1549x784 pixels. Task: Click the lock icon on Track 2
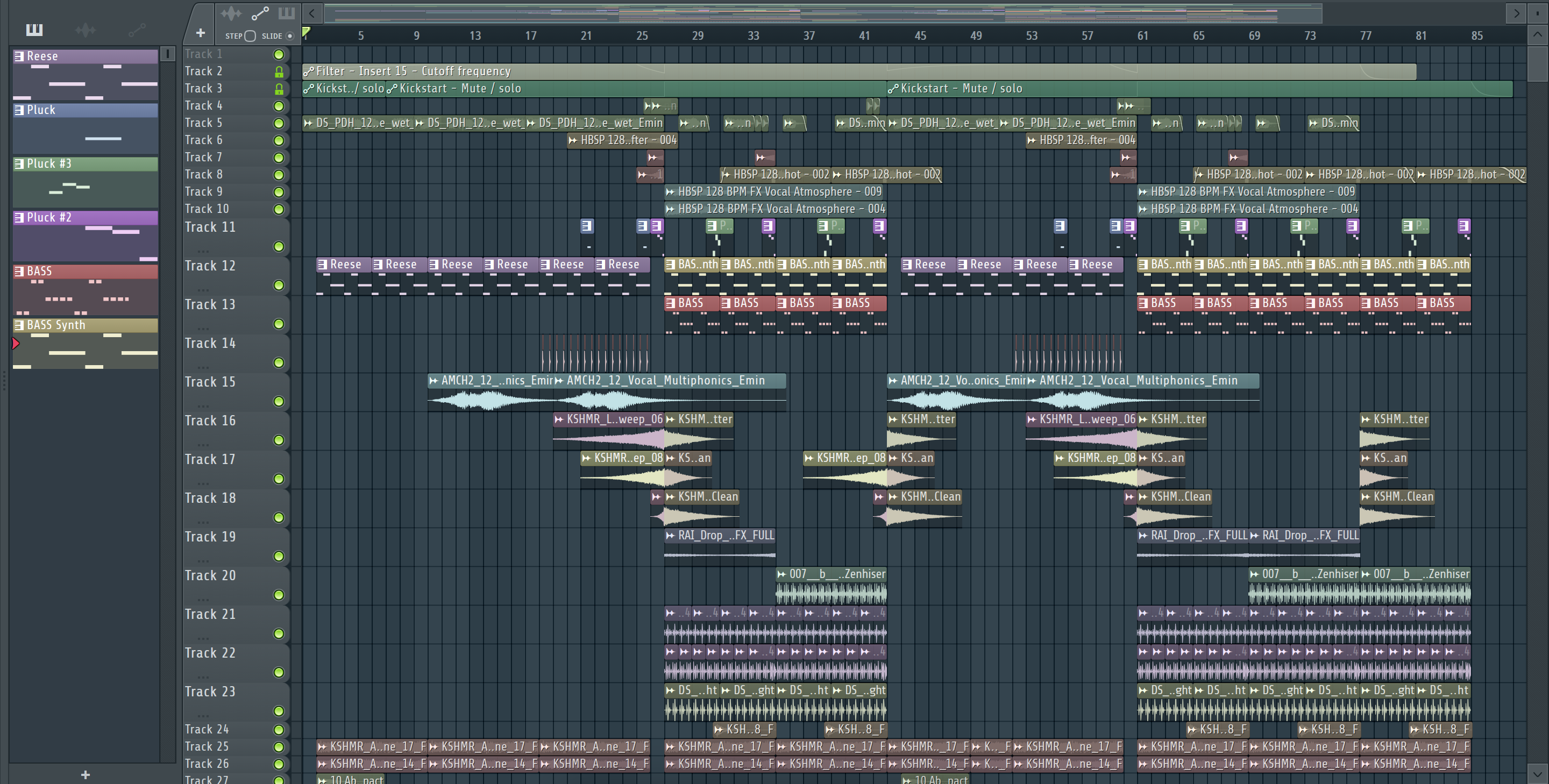tap(279, 72)
